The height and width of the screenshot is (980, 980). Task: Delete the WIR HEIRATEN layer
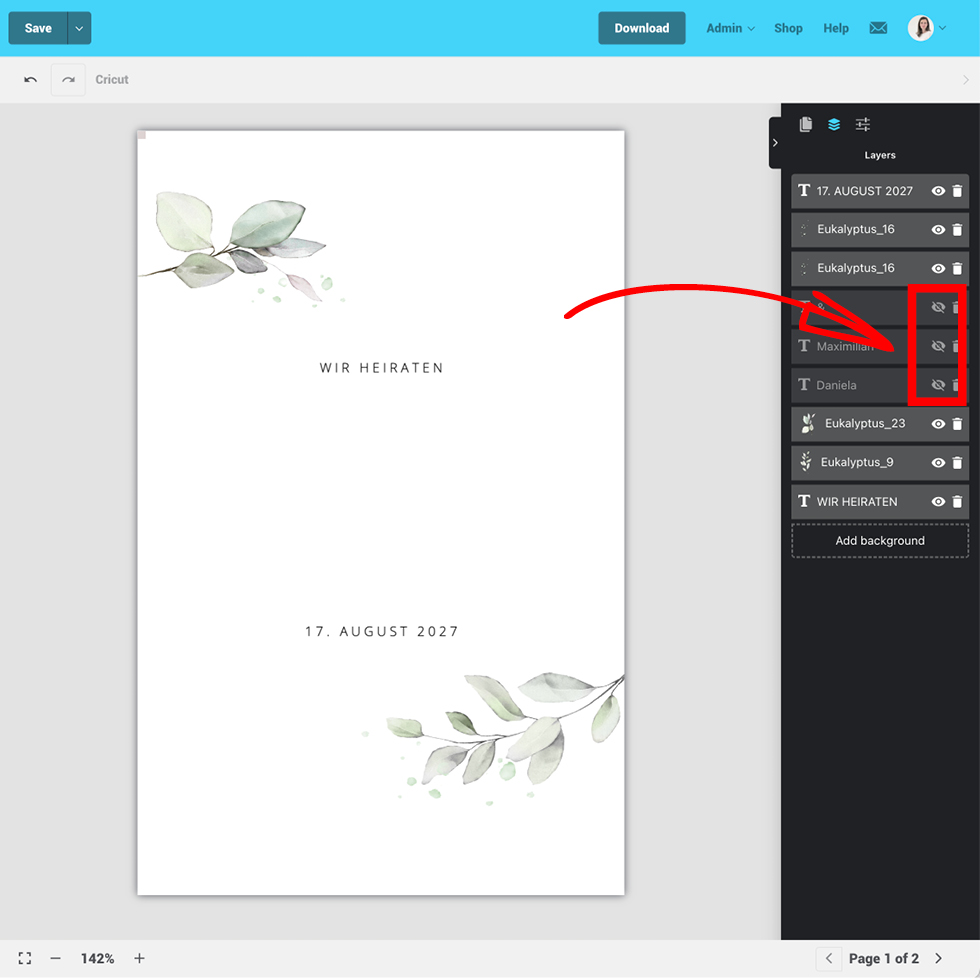pyautogui.click(x=957, y=502)
